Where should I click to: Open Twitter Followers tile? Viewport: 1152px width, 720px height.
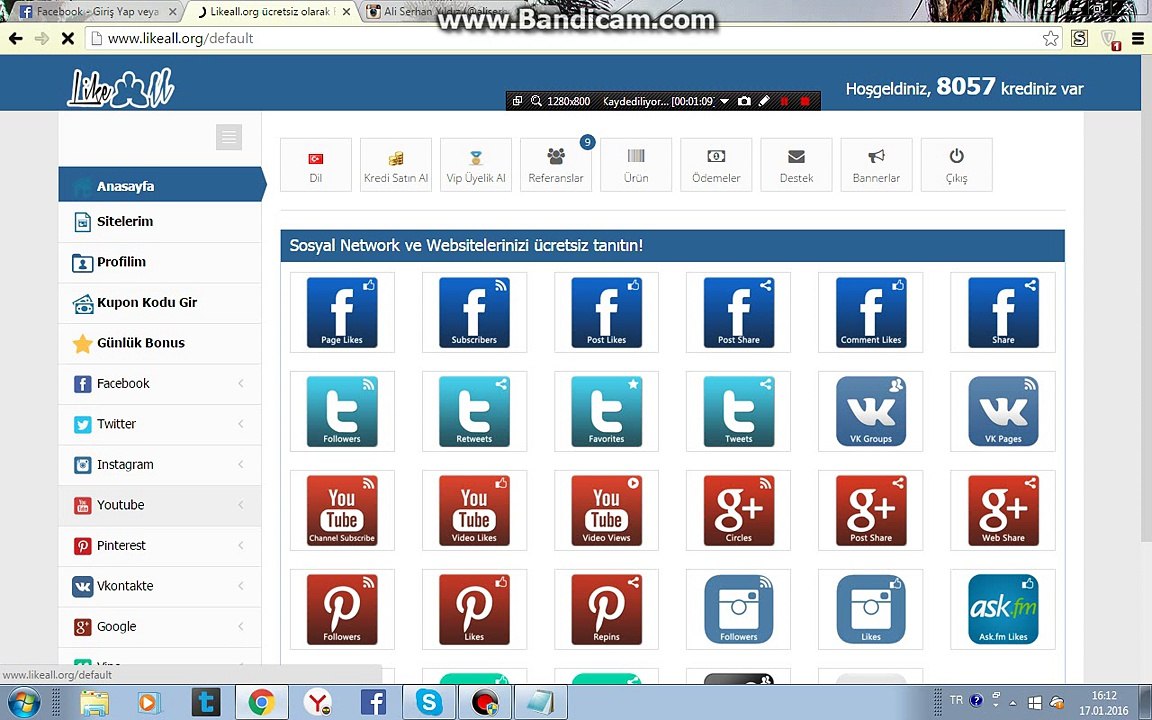point(342,411)
